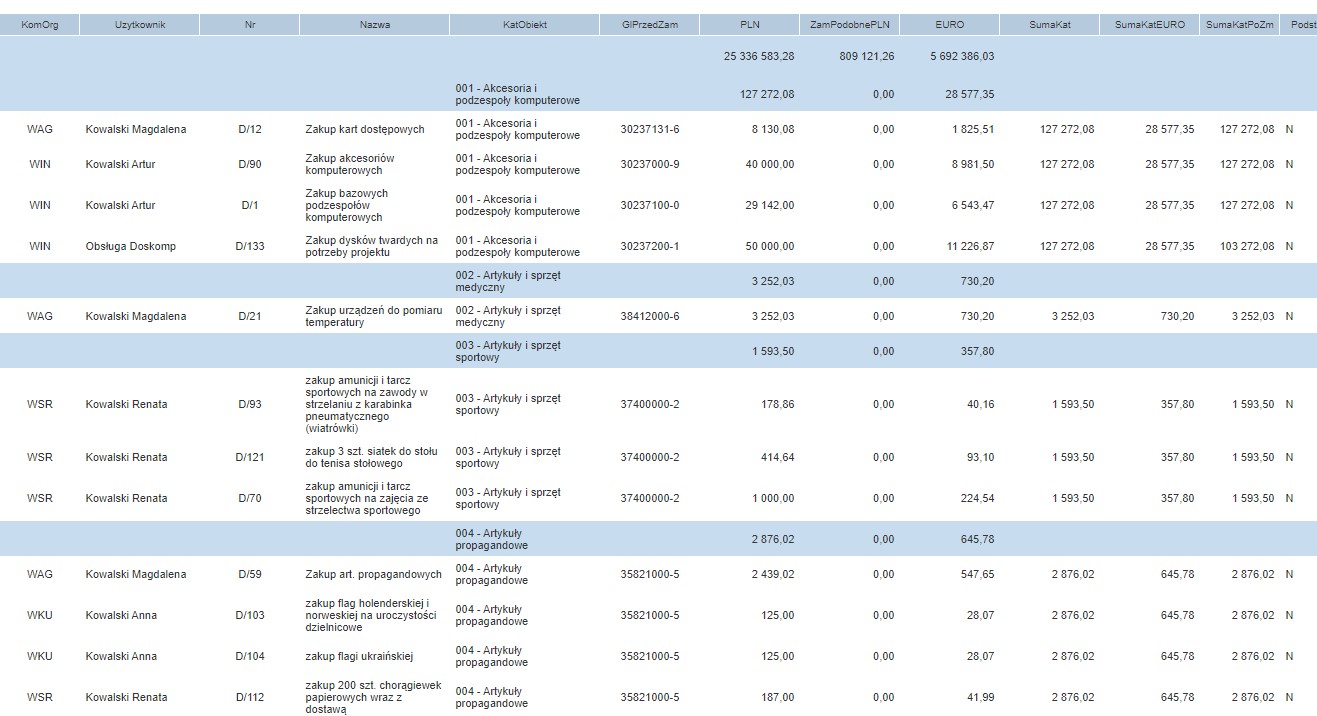Select total EURO value 5 692 386,03
This screenshot has width=1317, height=716.
tap(961, 57)
